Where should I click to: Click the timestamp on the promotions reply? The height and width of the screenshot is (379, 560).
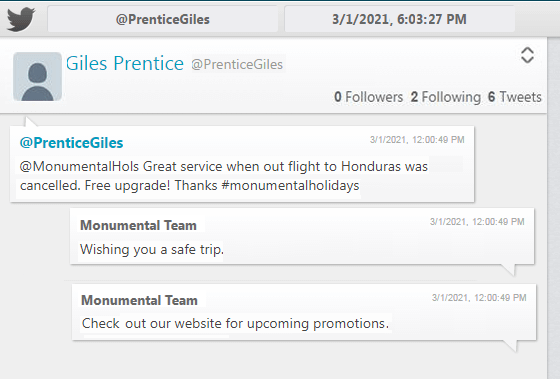(479, 298)
